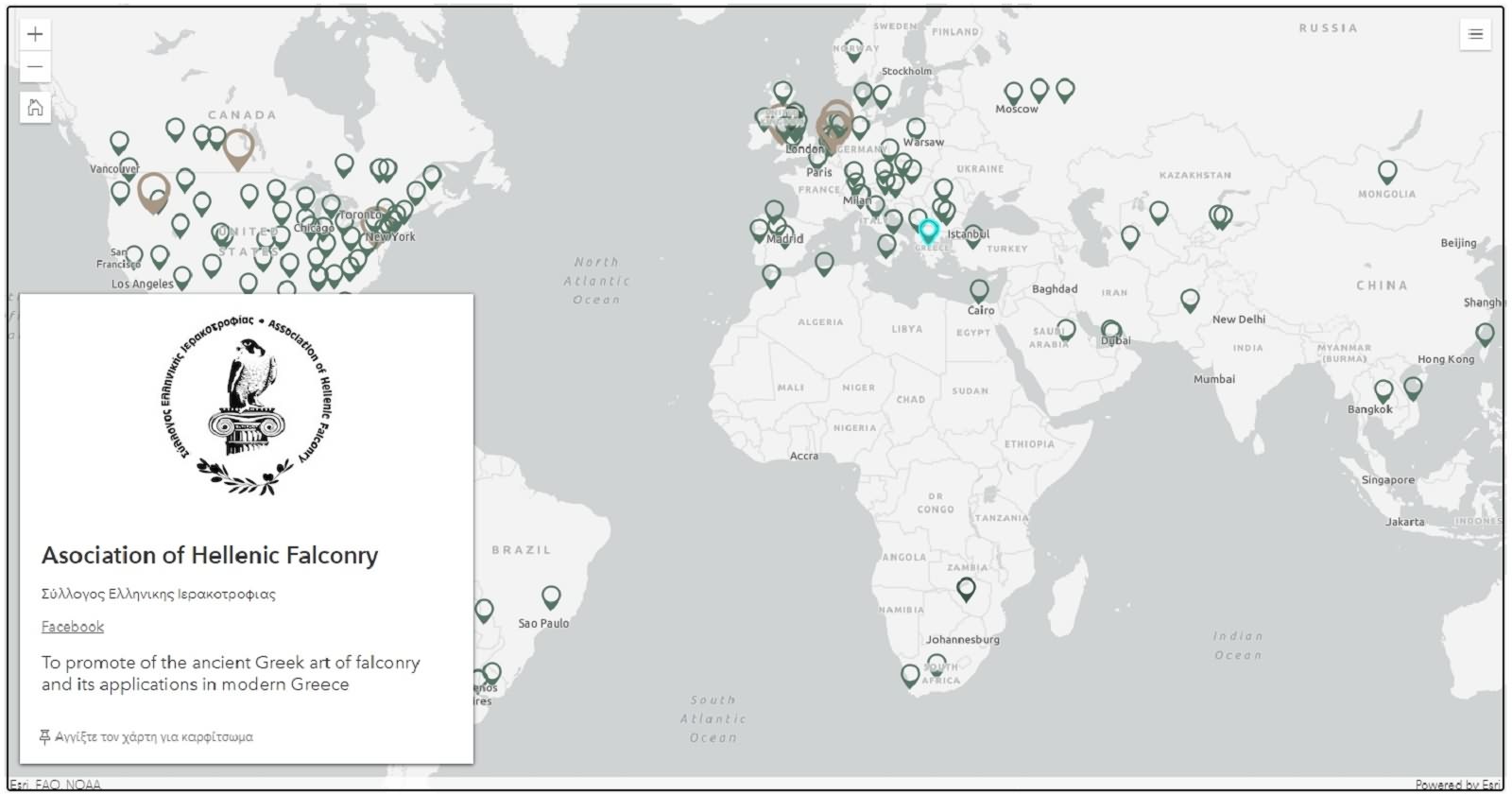
Task: Click the map marker in Mongolia
Action: click(x=1387, y=170)
